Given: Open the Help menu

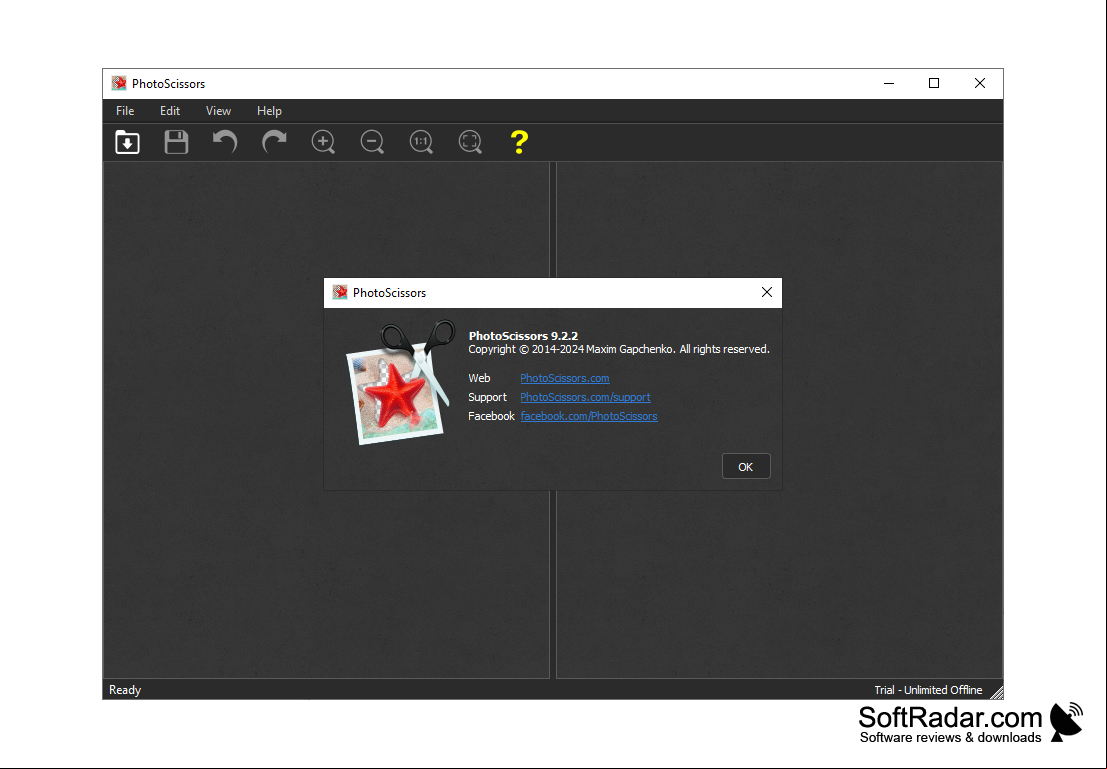Looking at the screenshot, I should tap(269, 111).
